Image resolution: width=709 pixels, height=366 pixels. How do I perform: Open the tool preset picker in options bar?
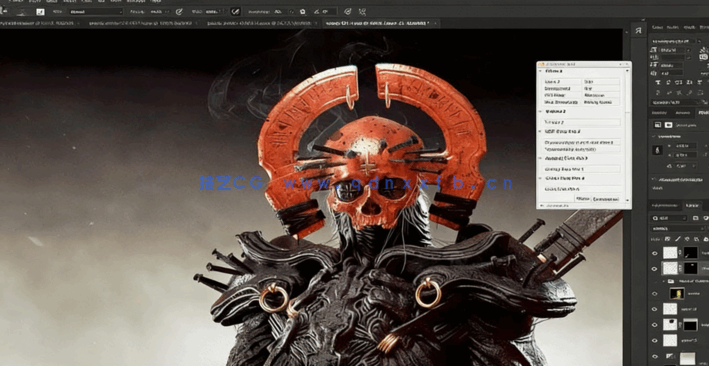(4, 12)
